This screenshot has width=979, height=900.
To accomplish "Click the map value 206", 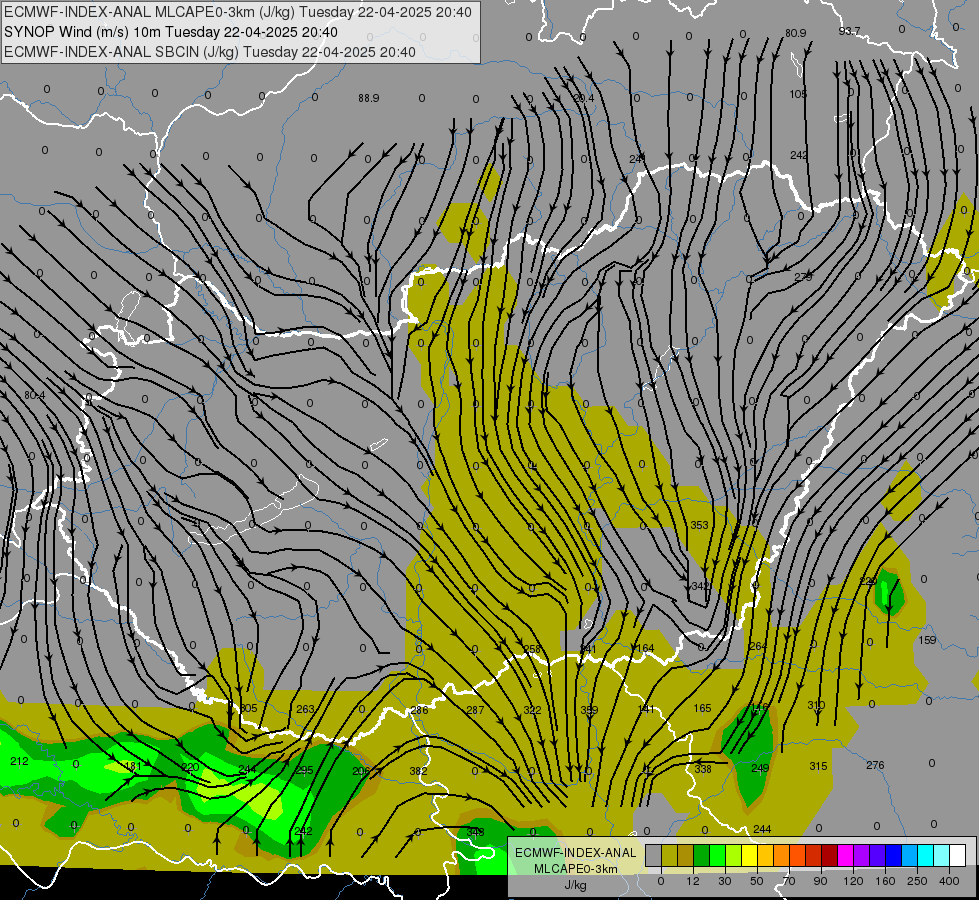I will click(361, 771).
